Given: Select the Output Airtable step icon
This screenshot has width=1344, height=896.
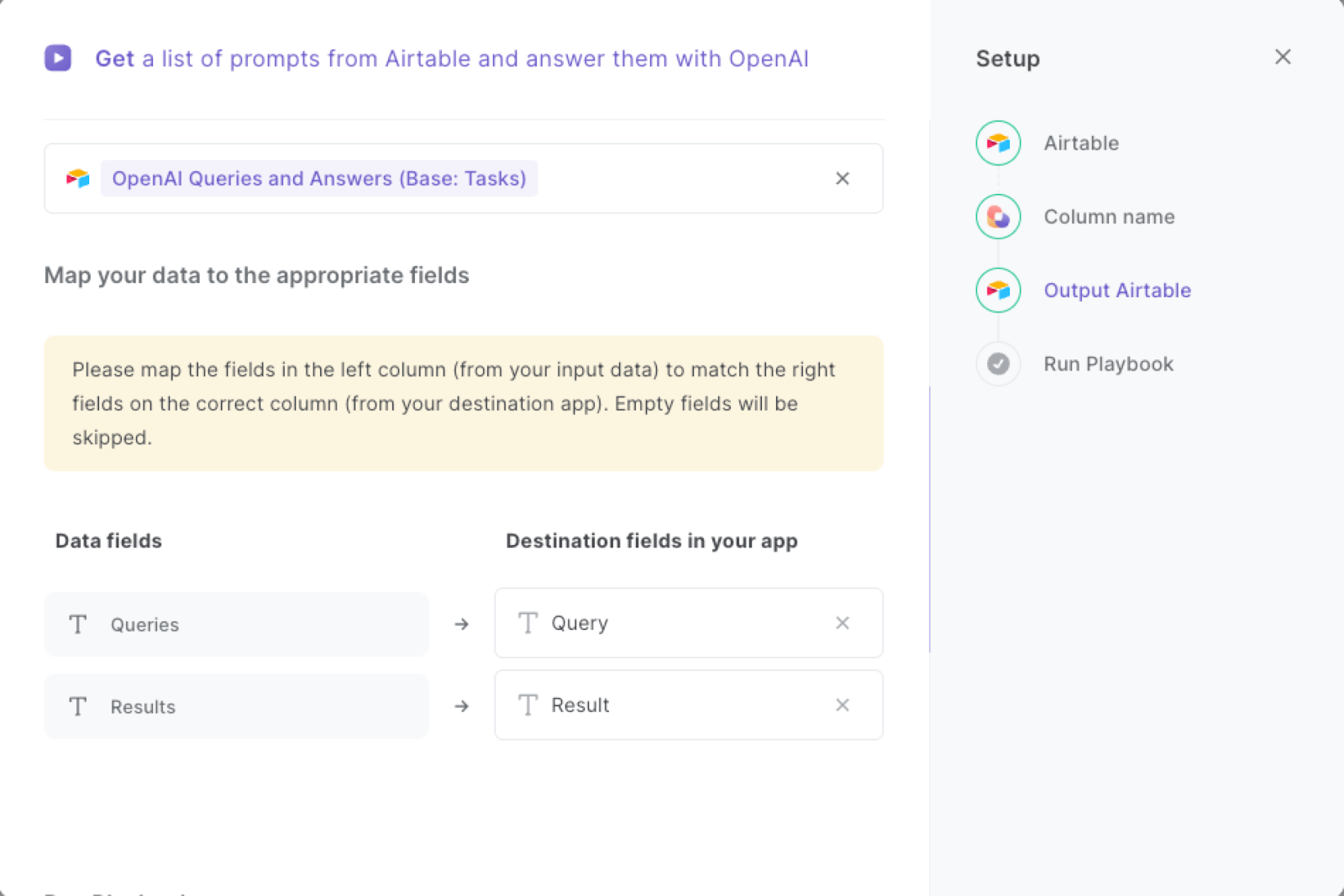Looking at the screenshot, I should [x=997, y=290].
